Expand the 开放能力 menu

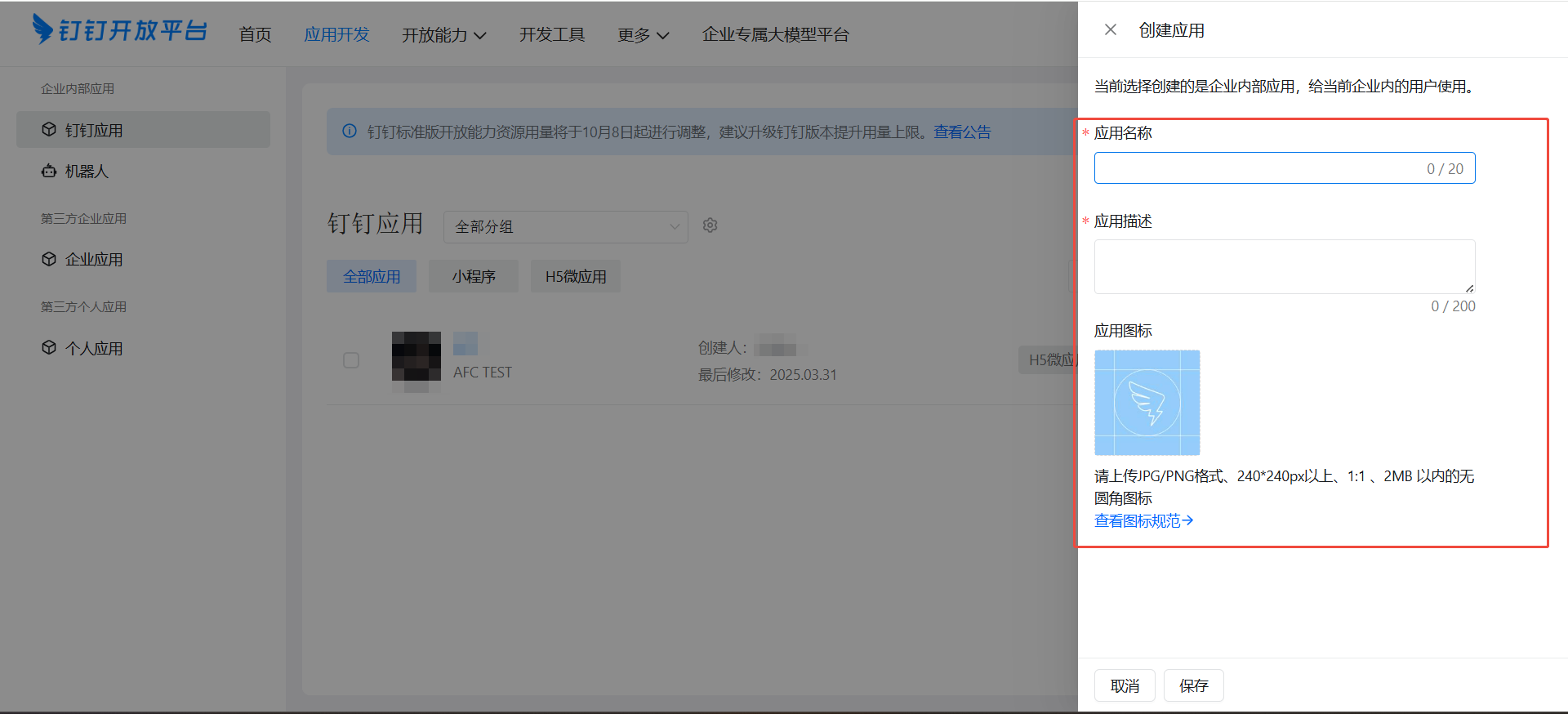pos(443,34)
